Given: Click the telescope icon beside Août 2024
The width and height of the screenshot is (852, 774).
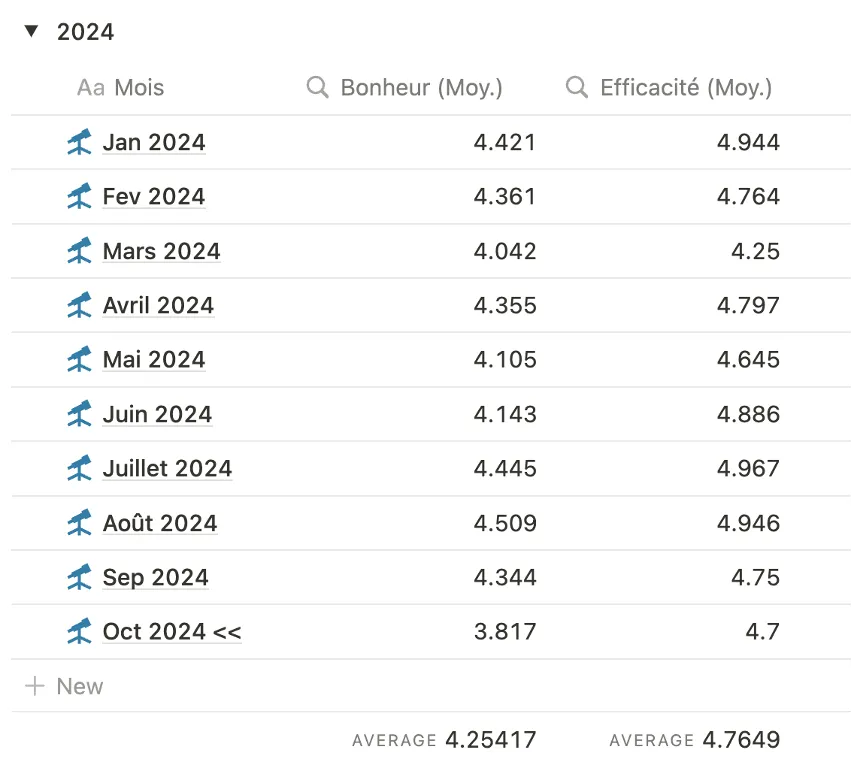Looking at the screenshot, I should (79, 522).
